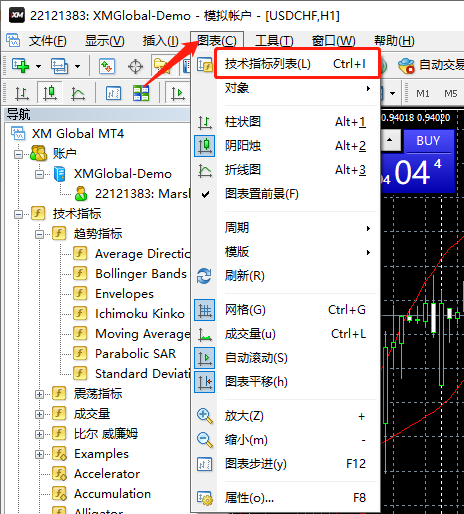
Task: Select 技术指标列表(L) menu entry
Action: coord(297,64)
